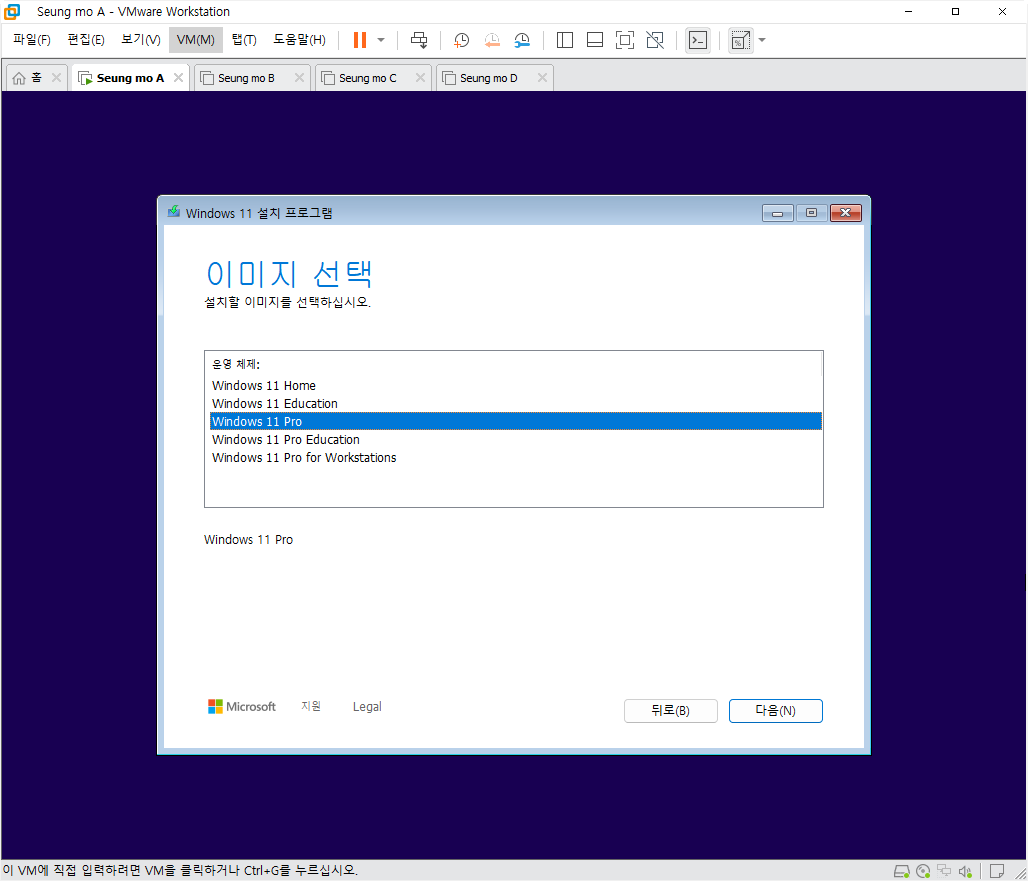Open the 보기(V) menu
The image size is (1028, 881).
tap(140, 39)
